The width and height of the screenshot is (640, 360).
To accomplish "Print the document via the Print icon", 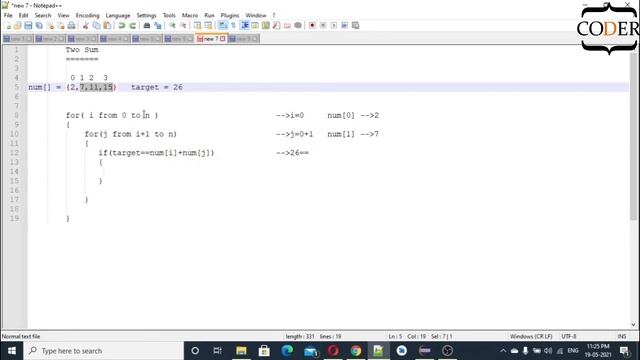I will pos(71,26).
